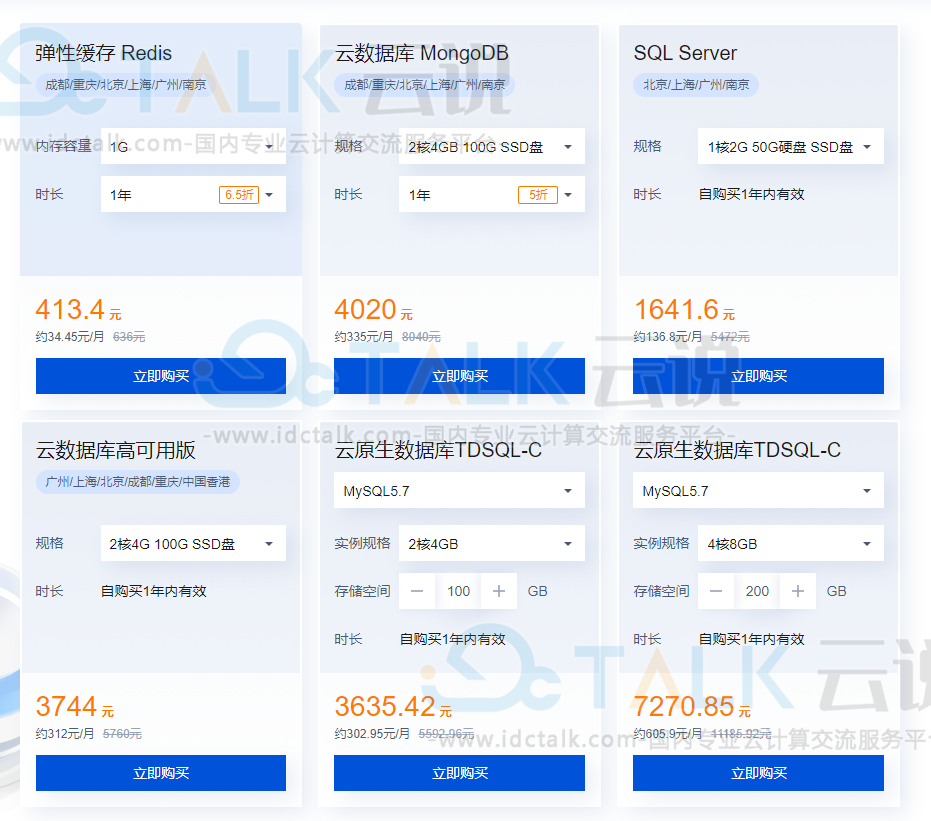Image resolution: width=931 pixels, height=821 pixels.
Task: Click 自购买1年内有效 in the 云数据库高可用版 card
Action: point(154,591)
